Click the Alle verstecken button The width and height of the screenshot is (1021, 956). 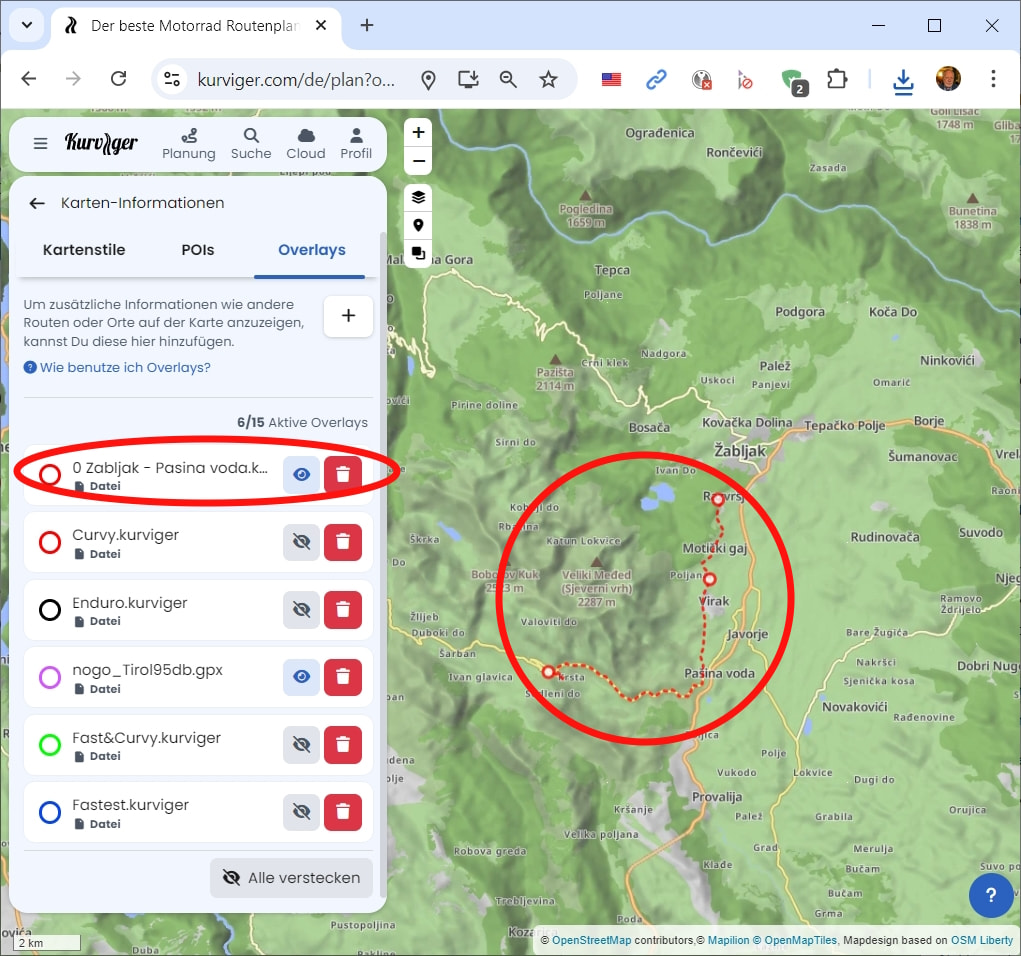pyautogui.click(x=291, y=878)
